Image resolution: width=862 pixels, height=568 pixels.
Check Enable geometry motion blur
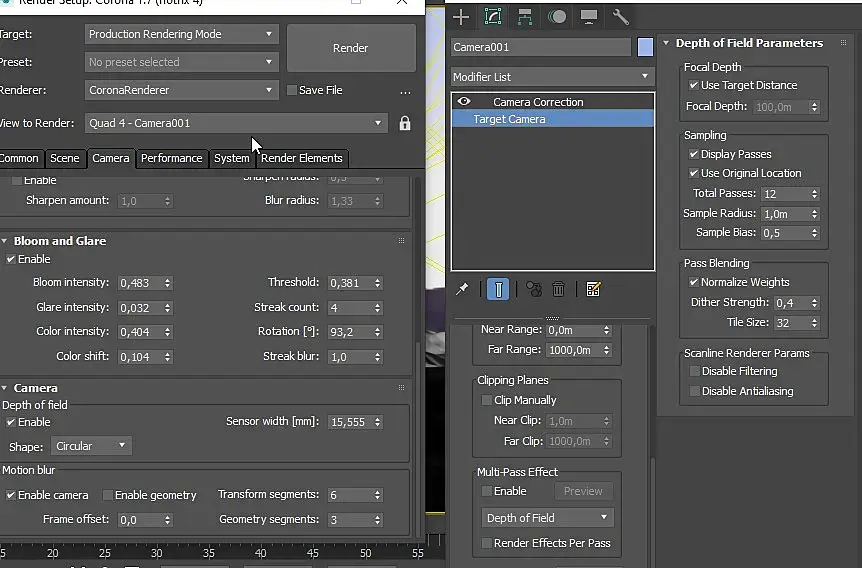pos(108,495)
